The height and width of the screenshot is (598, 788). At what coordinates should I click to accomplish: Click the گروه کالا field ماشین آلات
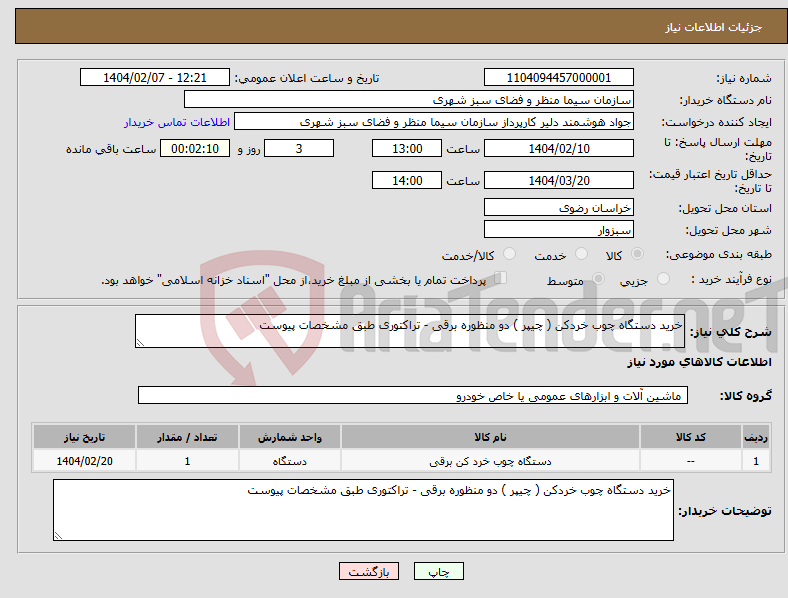(x=413, y=395)
